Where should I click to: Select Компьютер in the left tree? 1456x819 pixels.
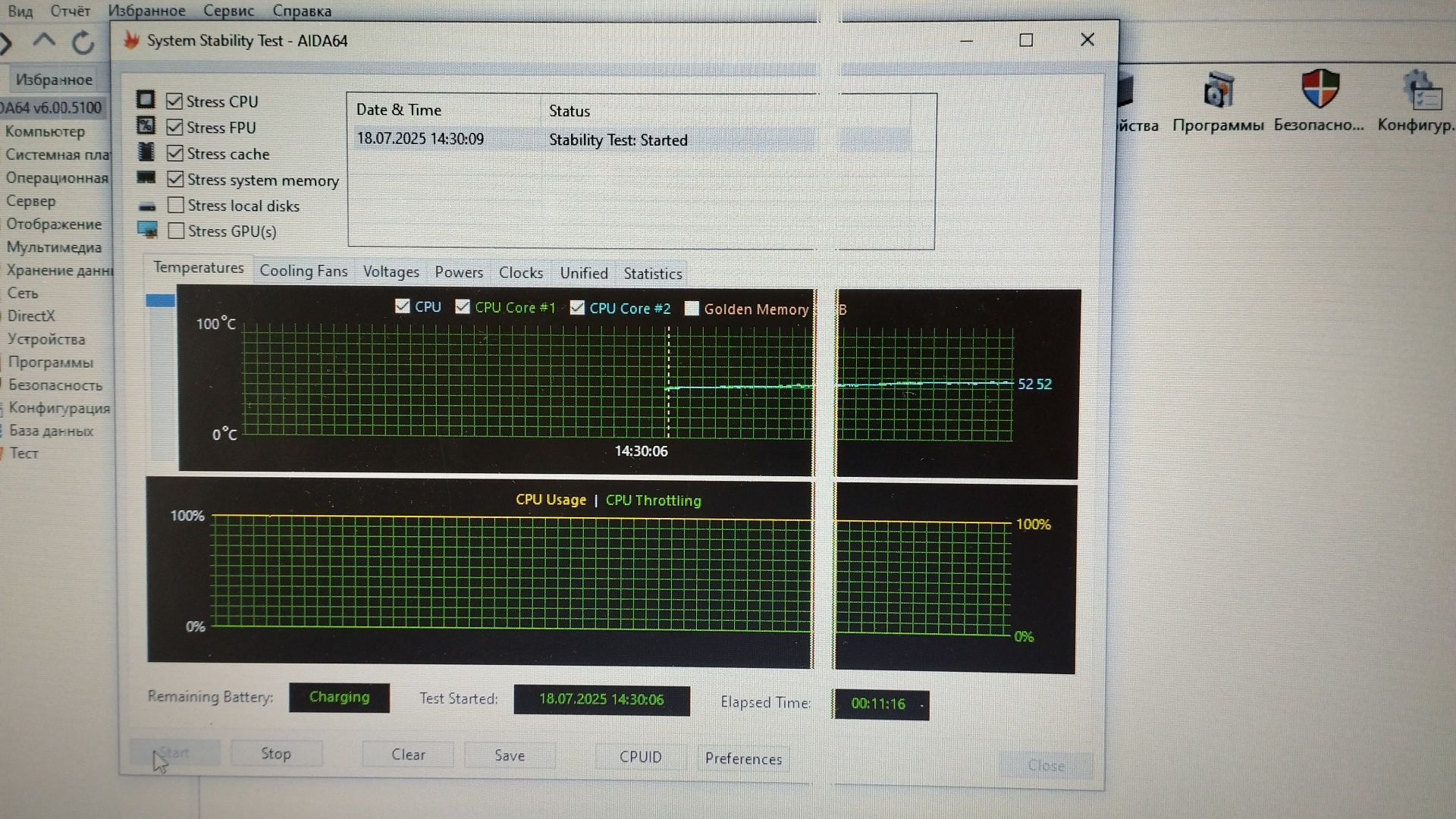45,131
